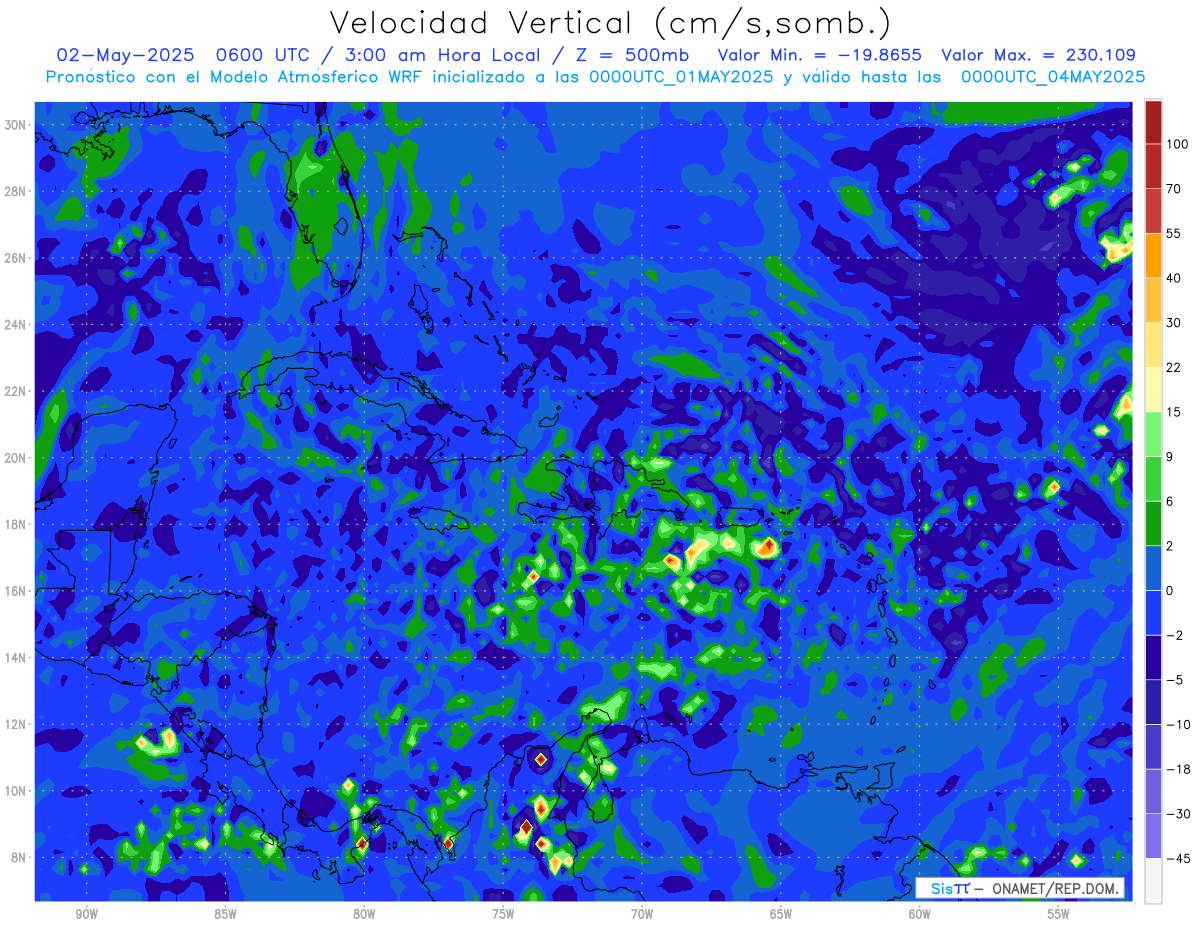Click the '75W' longitude label
The height and width of the screenshot is (927, 1200).
coord(503,915)
